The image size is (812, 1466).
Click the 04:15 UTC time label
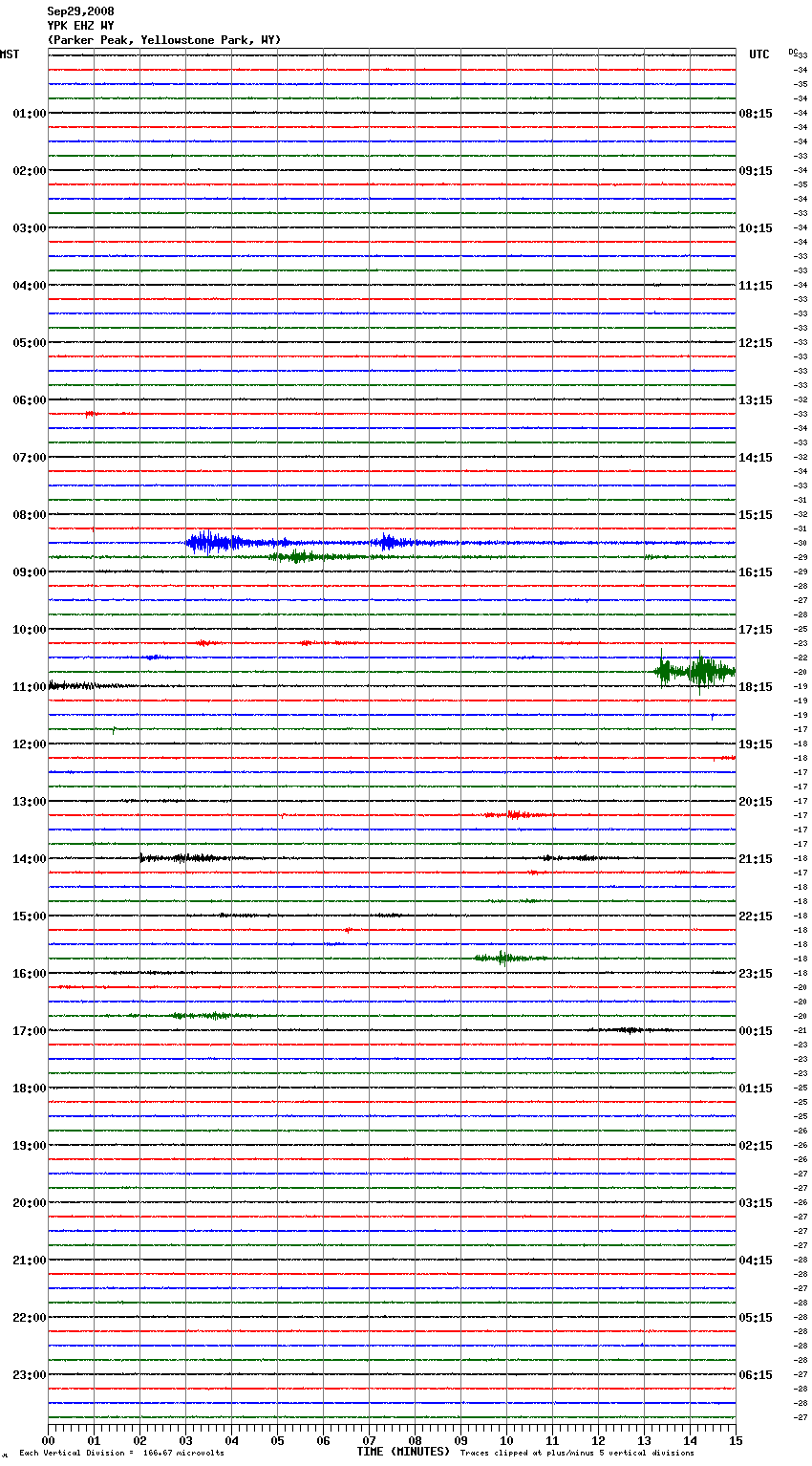point(756,1261)
